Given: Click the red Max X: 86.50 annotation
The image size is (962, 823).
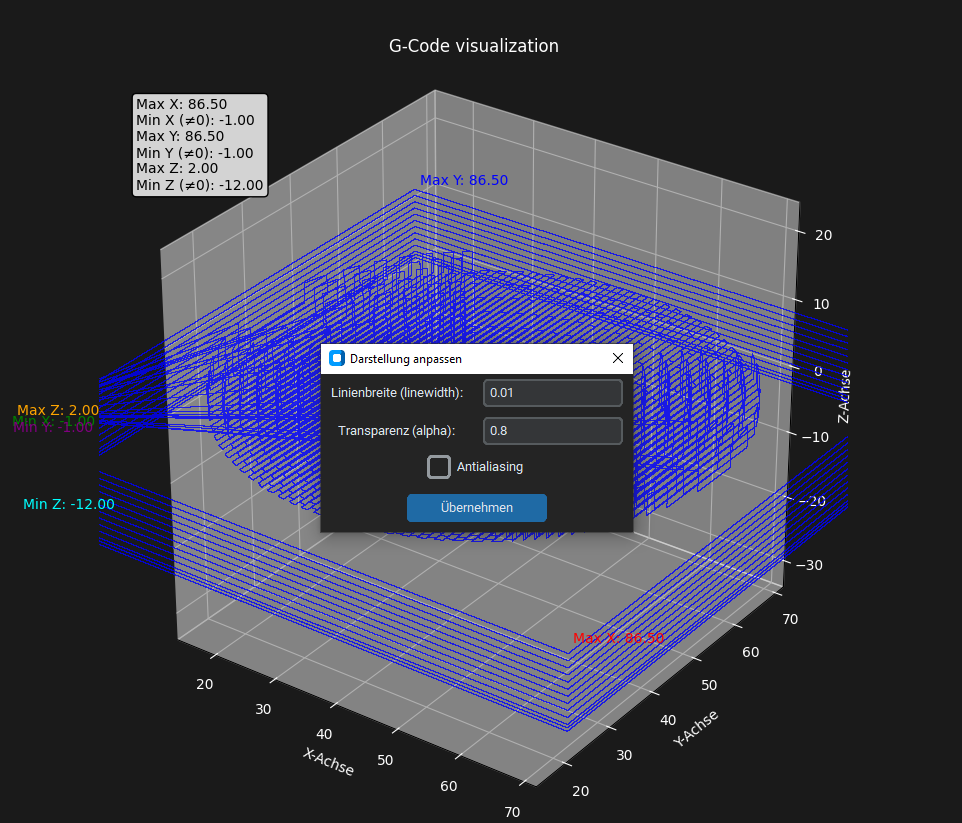Looking at the screenshot, I should (x=618, y=637).
